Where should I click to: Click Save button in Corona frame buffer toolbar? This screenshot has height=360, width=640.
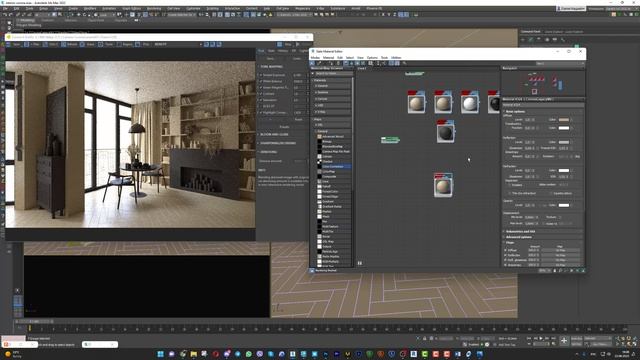tap(14, 44)
